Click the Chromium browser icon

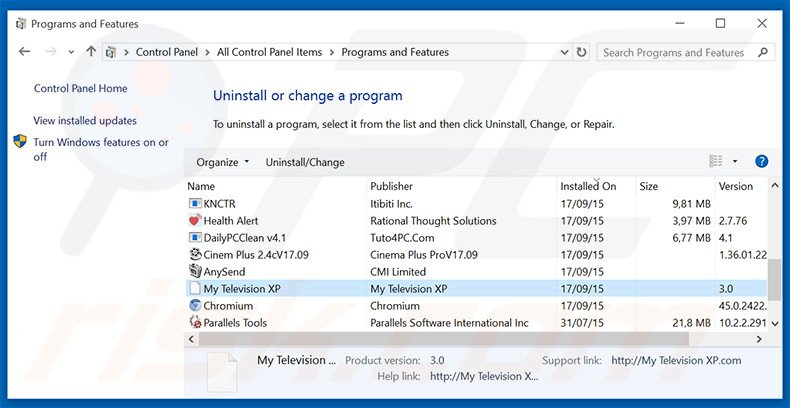pyautogui.click(x=194, y=305)
